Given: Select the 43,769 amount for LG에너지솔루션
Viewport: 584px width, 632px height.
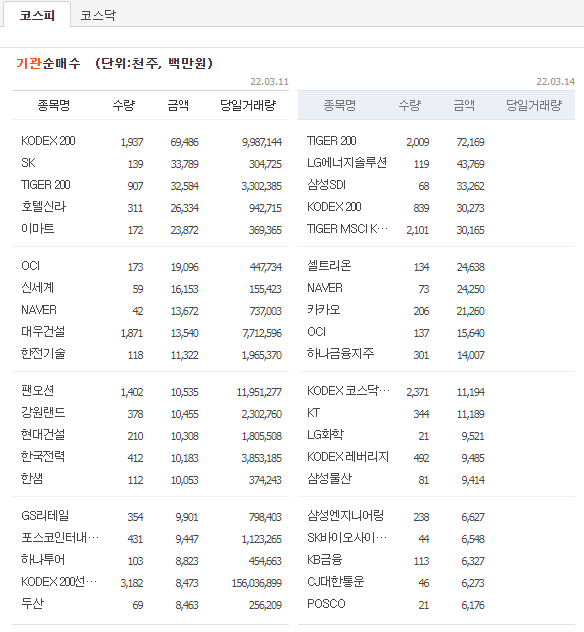Looking at the screenshot, I should pyautogui.click(x=470, y=164).
